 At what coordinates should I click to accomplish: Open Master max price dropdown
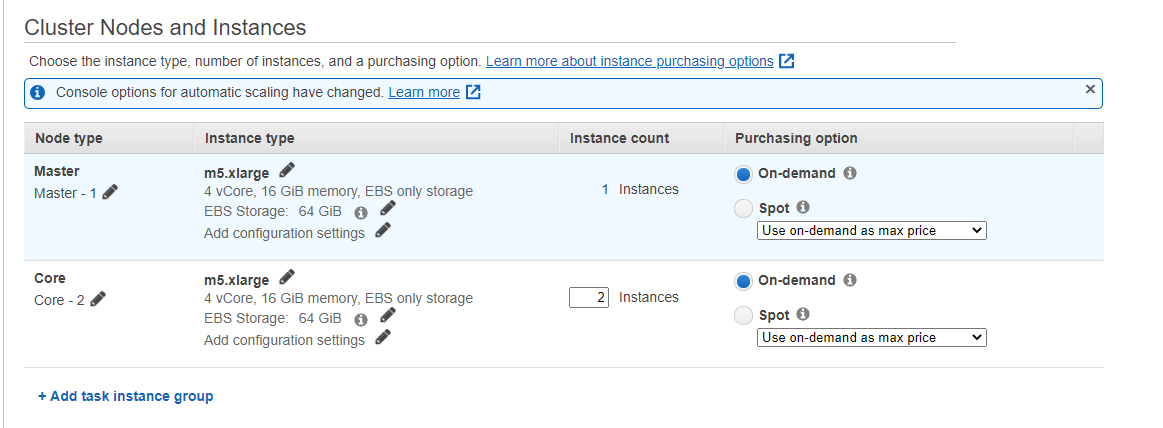coord(871,231)
